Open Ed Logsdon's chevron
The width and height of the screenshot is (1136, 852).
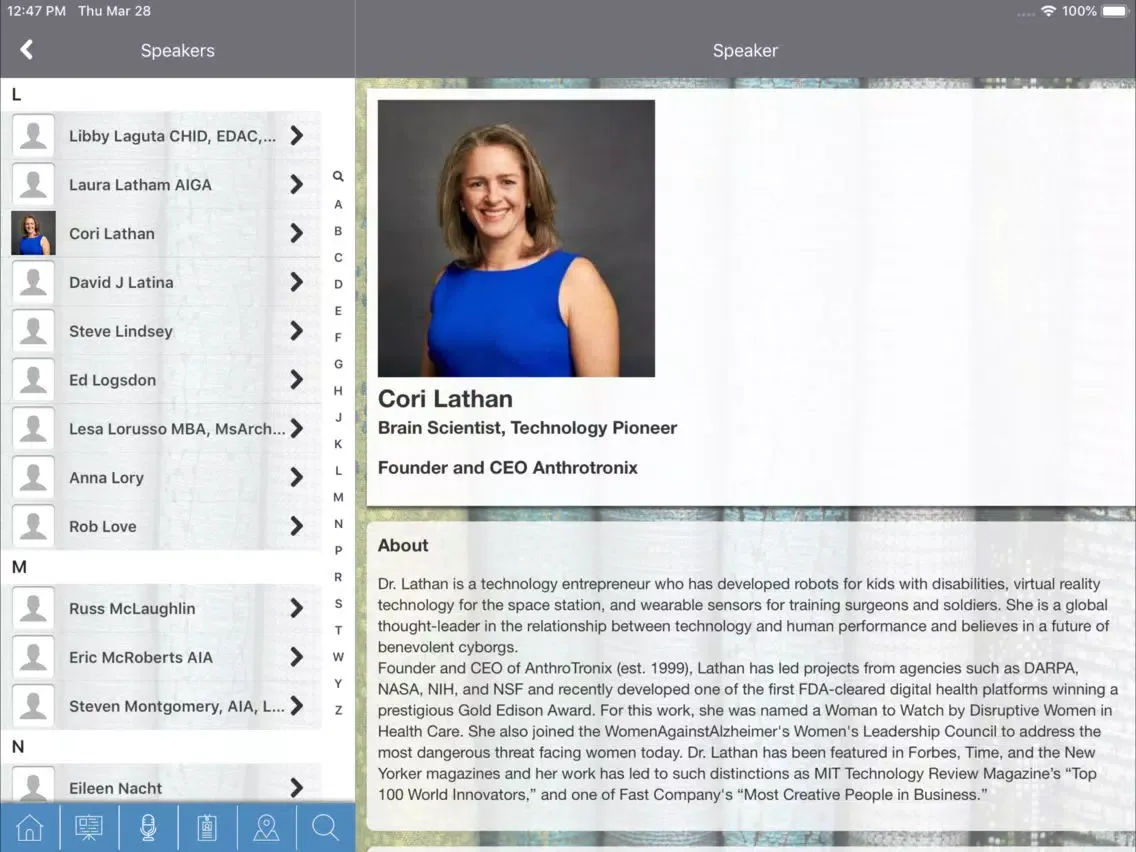[296, 380]
